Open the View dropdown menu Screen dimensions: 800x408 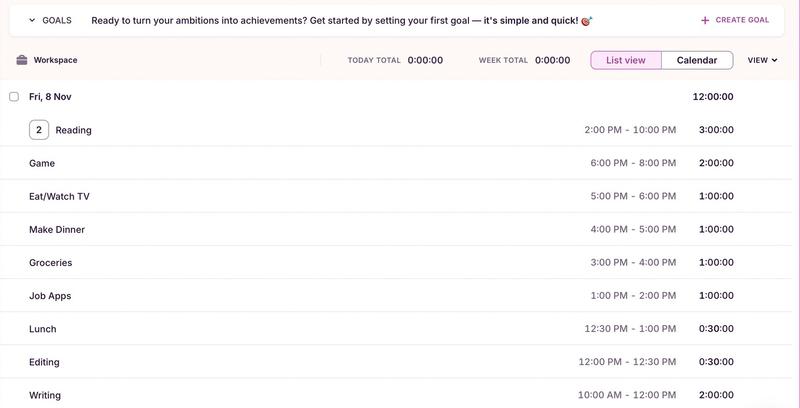point(763,60)
